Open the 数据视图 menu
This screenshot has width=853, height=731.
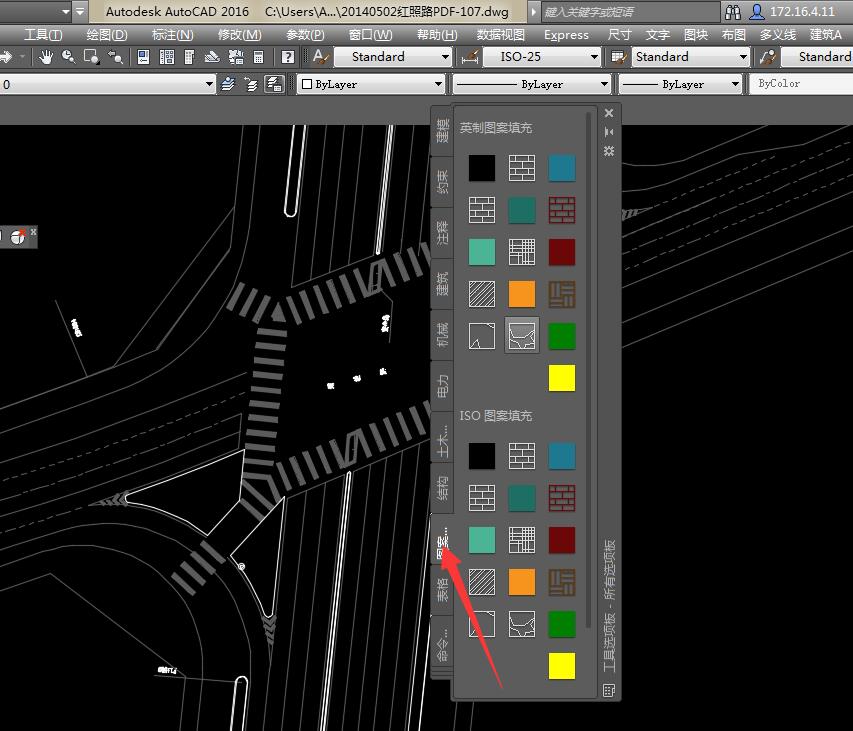[x=500, y=35]
